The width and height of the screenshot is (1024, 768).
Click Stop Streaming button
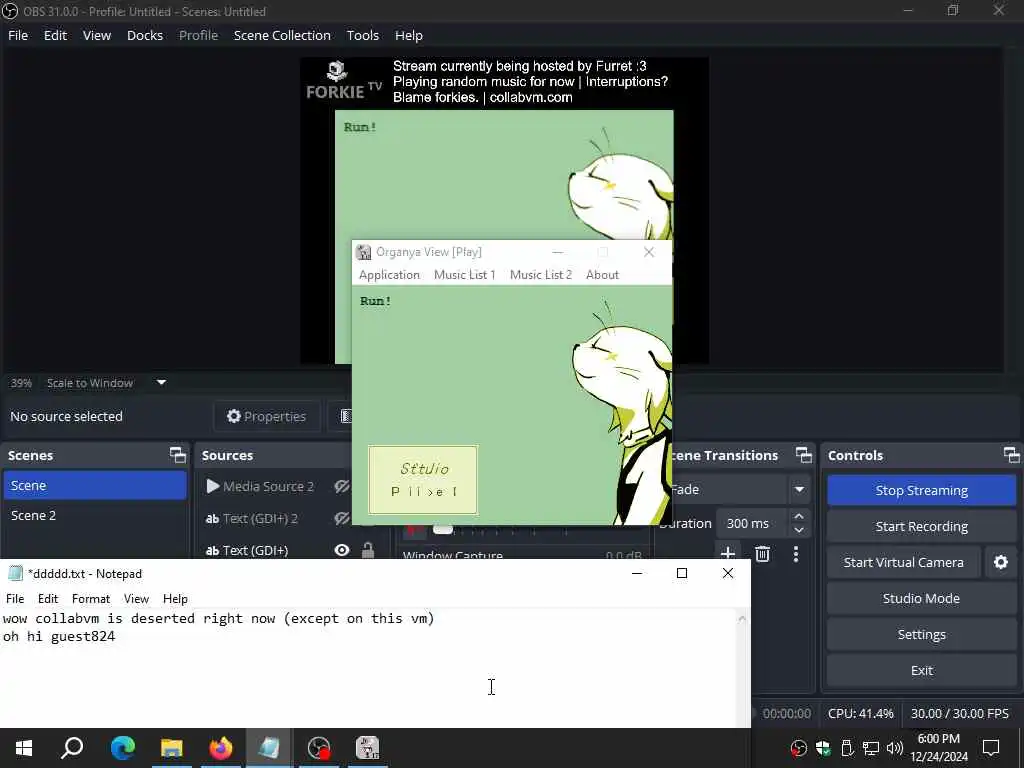(921, 490)
